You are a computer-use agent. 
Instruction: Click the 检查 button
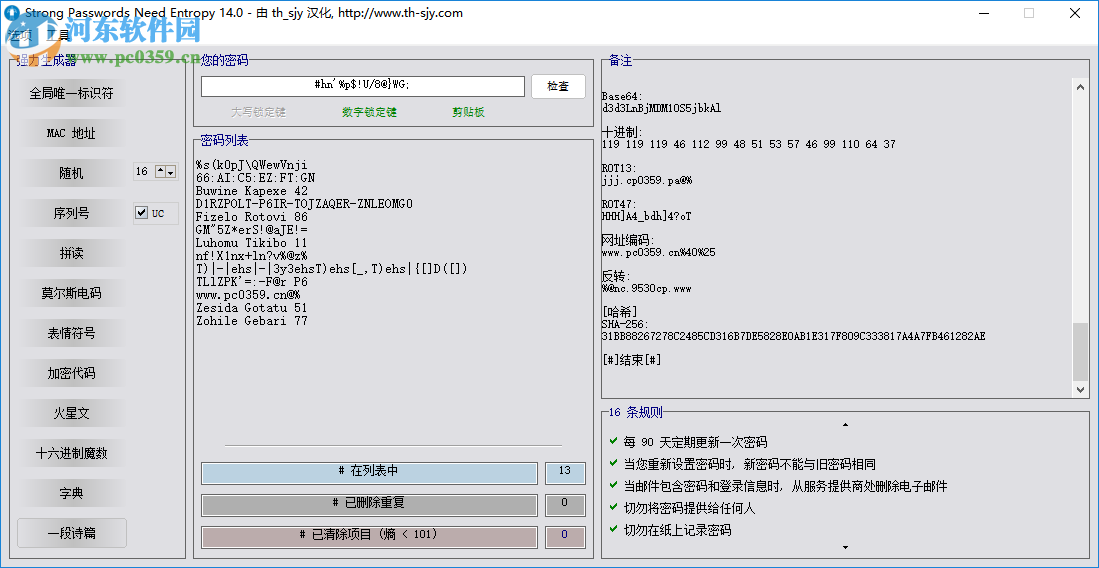(x=558, y=86)
